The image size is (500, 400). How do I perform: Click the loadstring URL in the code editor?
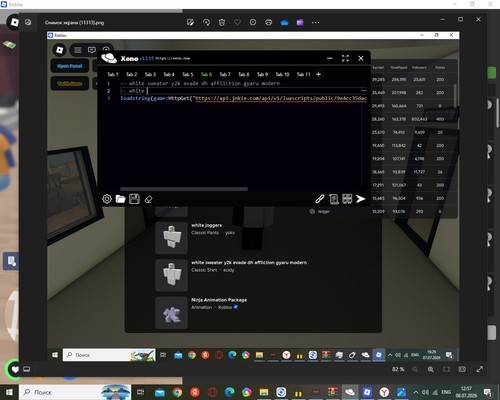pyautogui.click(x=281, y=98)
